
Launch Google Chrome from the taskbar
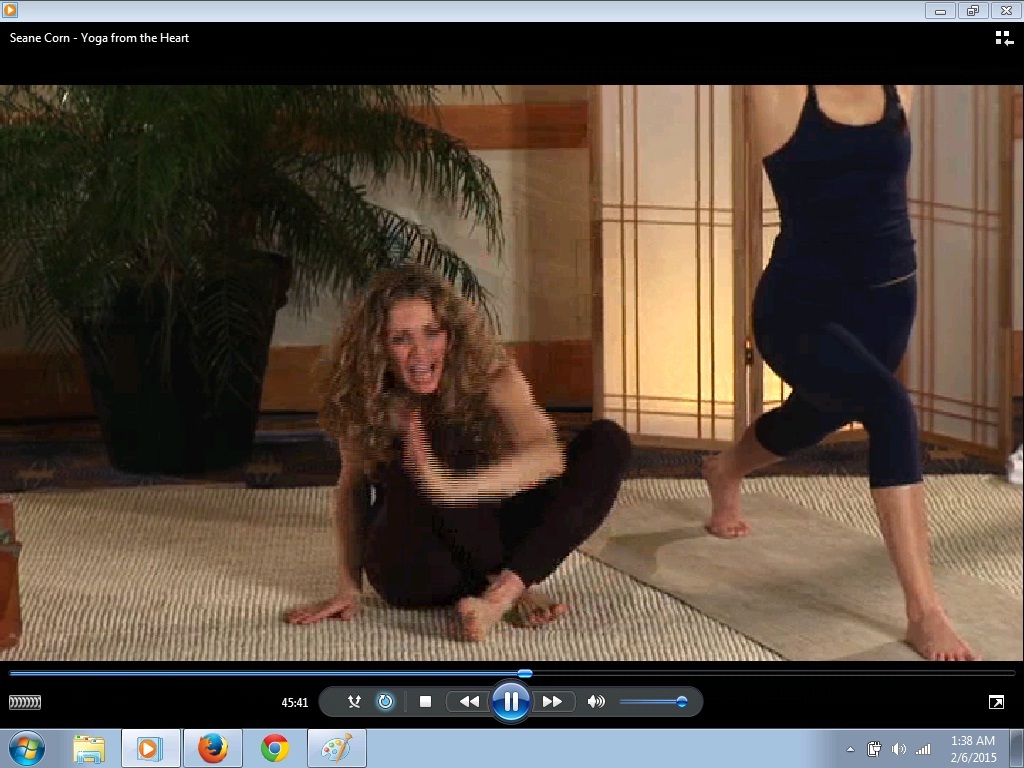click(275, 748)
